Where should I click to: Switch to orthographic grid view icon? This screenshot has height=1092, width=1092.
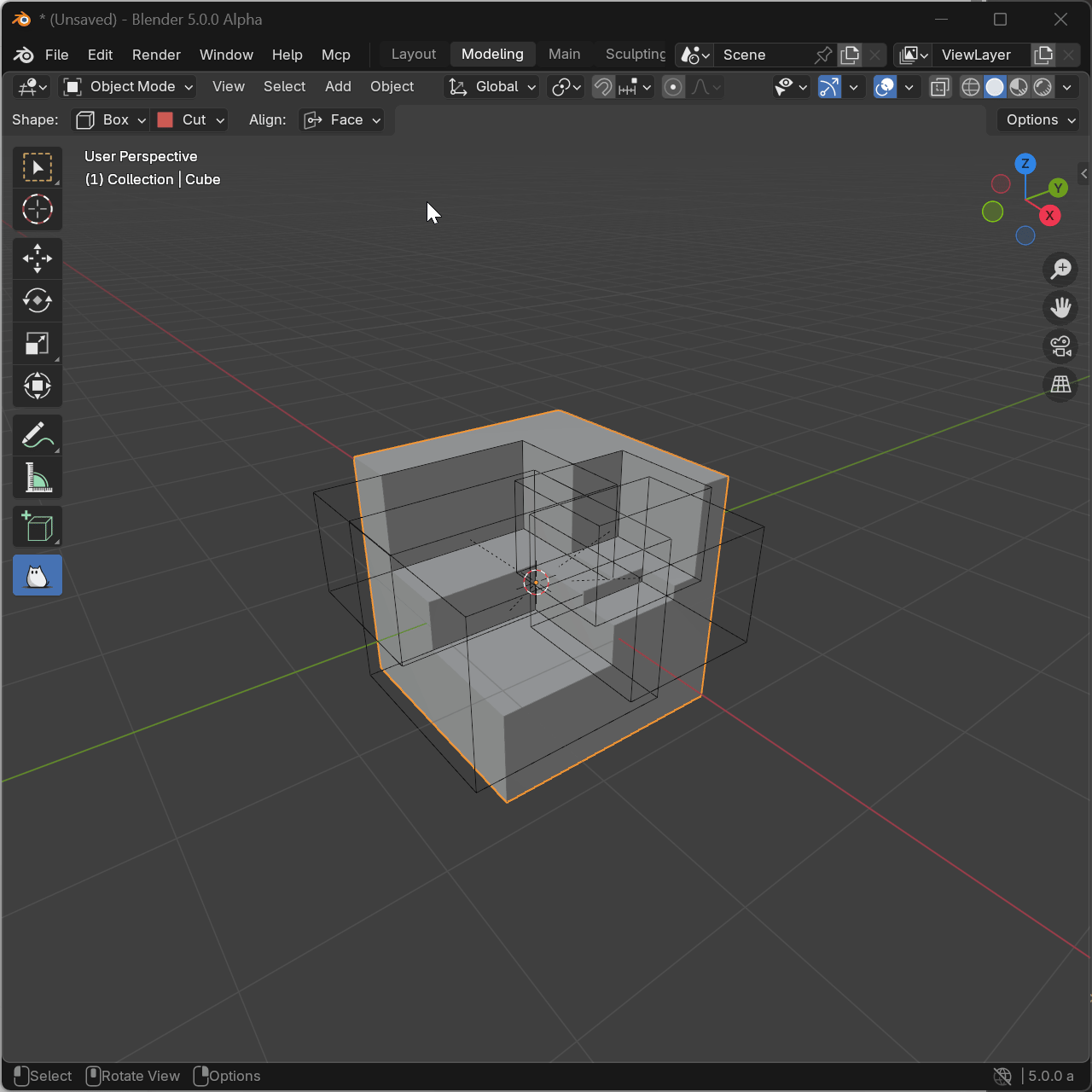pos(1060,385)
